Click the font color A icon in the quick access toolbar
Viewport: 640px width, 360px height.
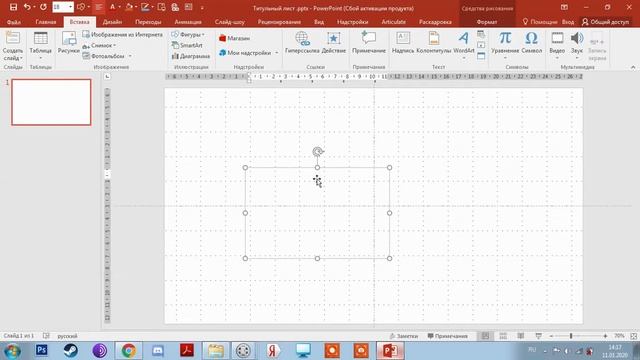point(113,7)
